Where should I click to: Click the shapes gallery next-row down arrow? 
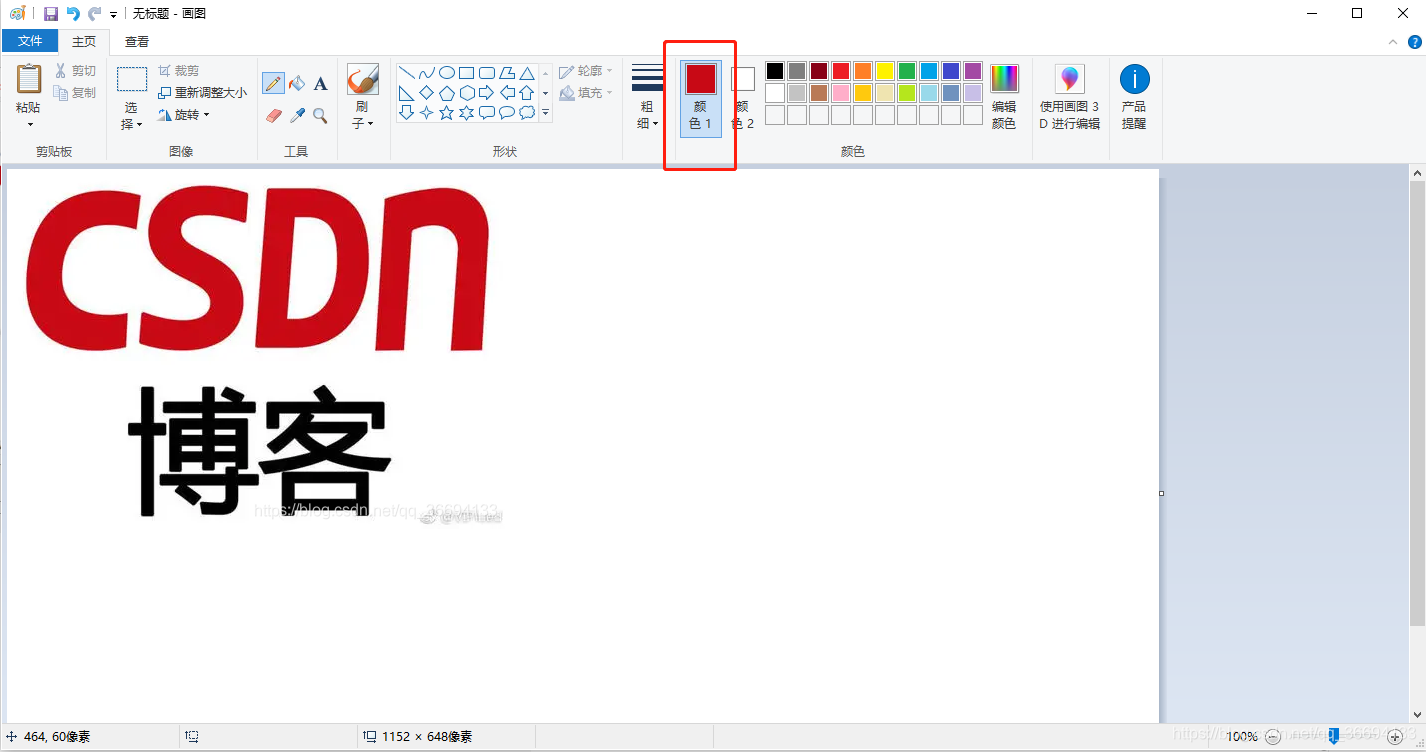[546, 93]
